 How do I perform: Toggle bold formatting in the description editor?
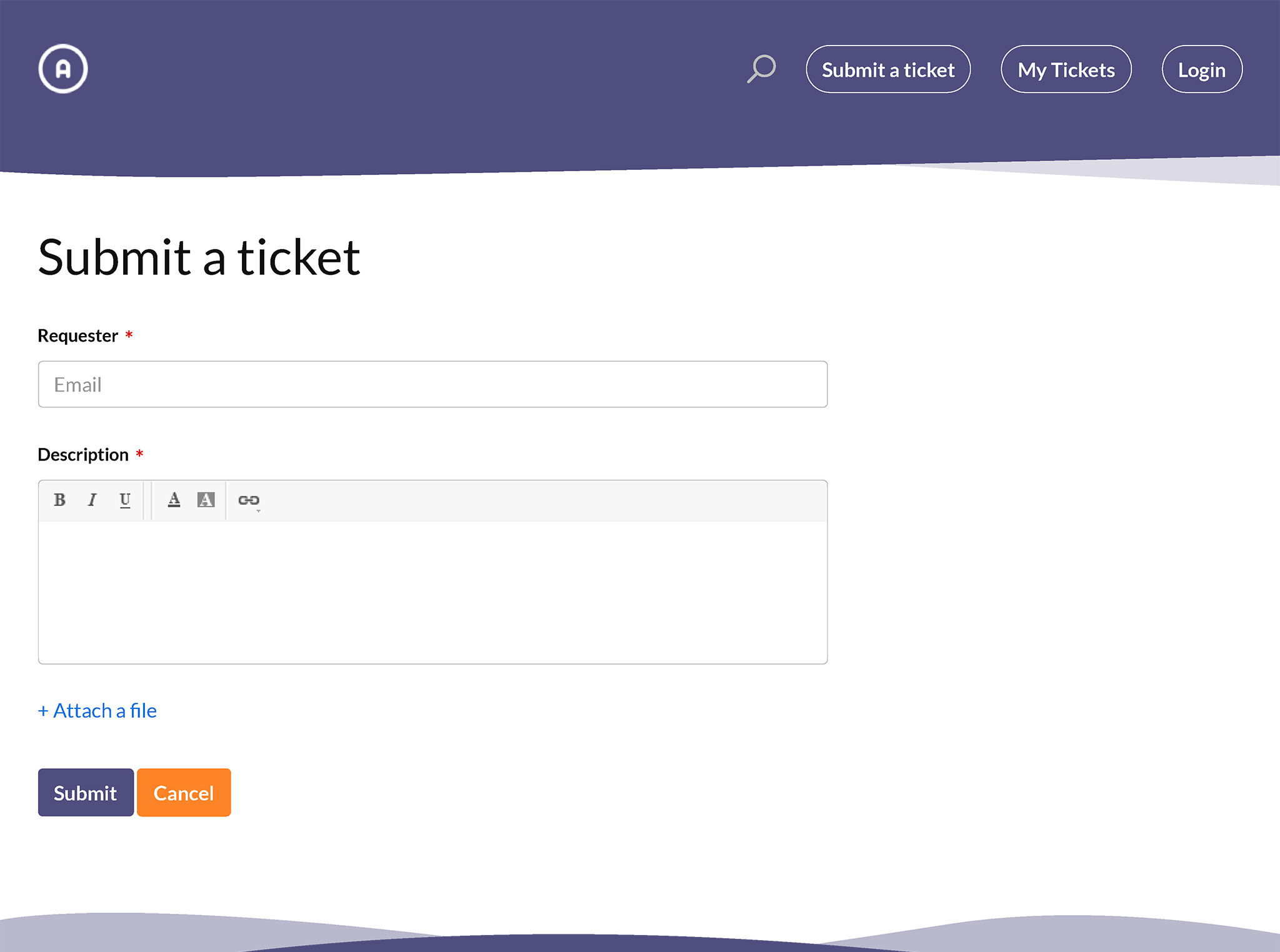pos(60,500)
